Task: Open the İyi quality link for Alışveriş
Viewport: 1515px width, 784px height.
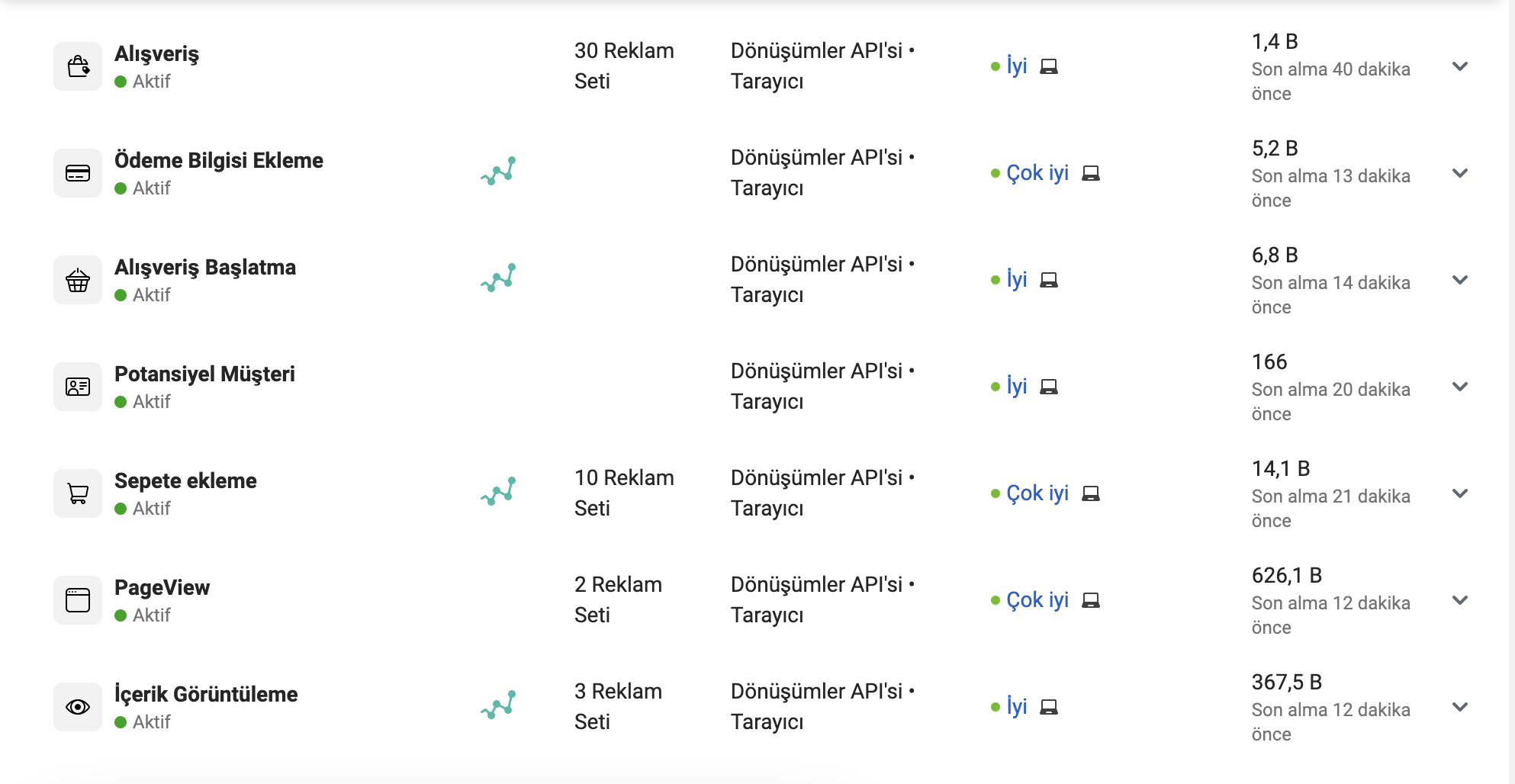Action: click(x=1016, y=66)
